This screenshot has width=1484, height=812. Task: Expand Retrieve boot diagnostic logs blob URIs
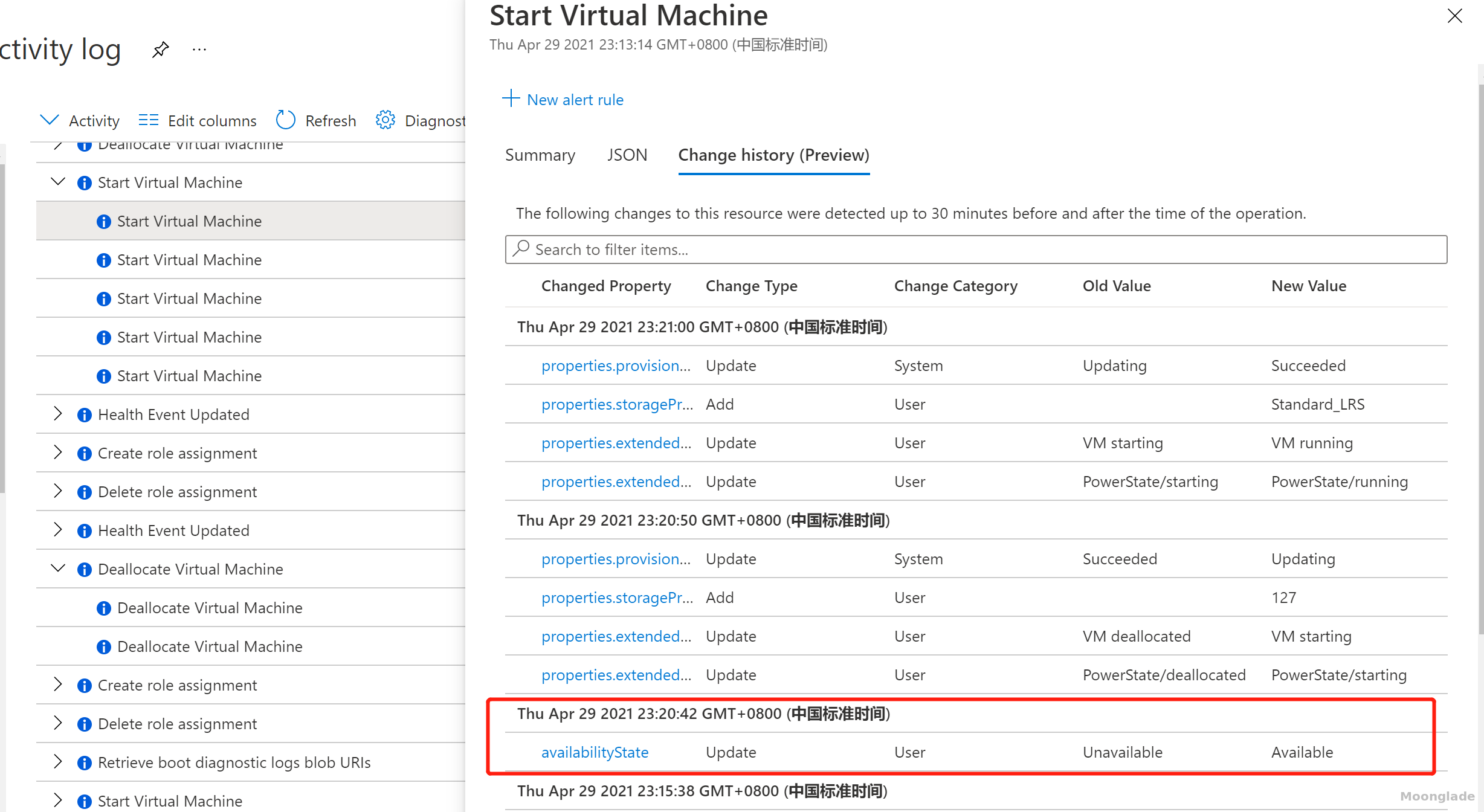pyautogui.click(x=58, y=762)
